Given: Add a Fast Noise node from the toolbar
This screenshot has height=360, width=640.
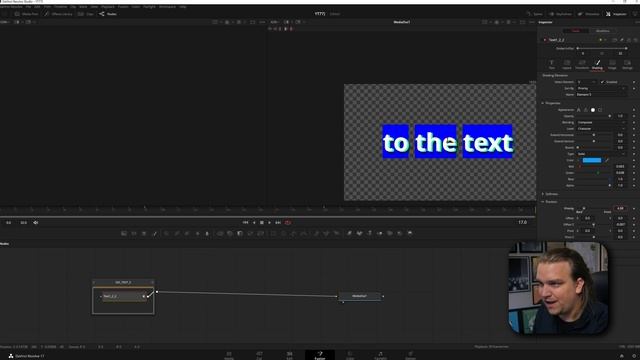Looking at the screenshot, I should pyautogui.click(x=134, y=233).
